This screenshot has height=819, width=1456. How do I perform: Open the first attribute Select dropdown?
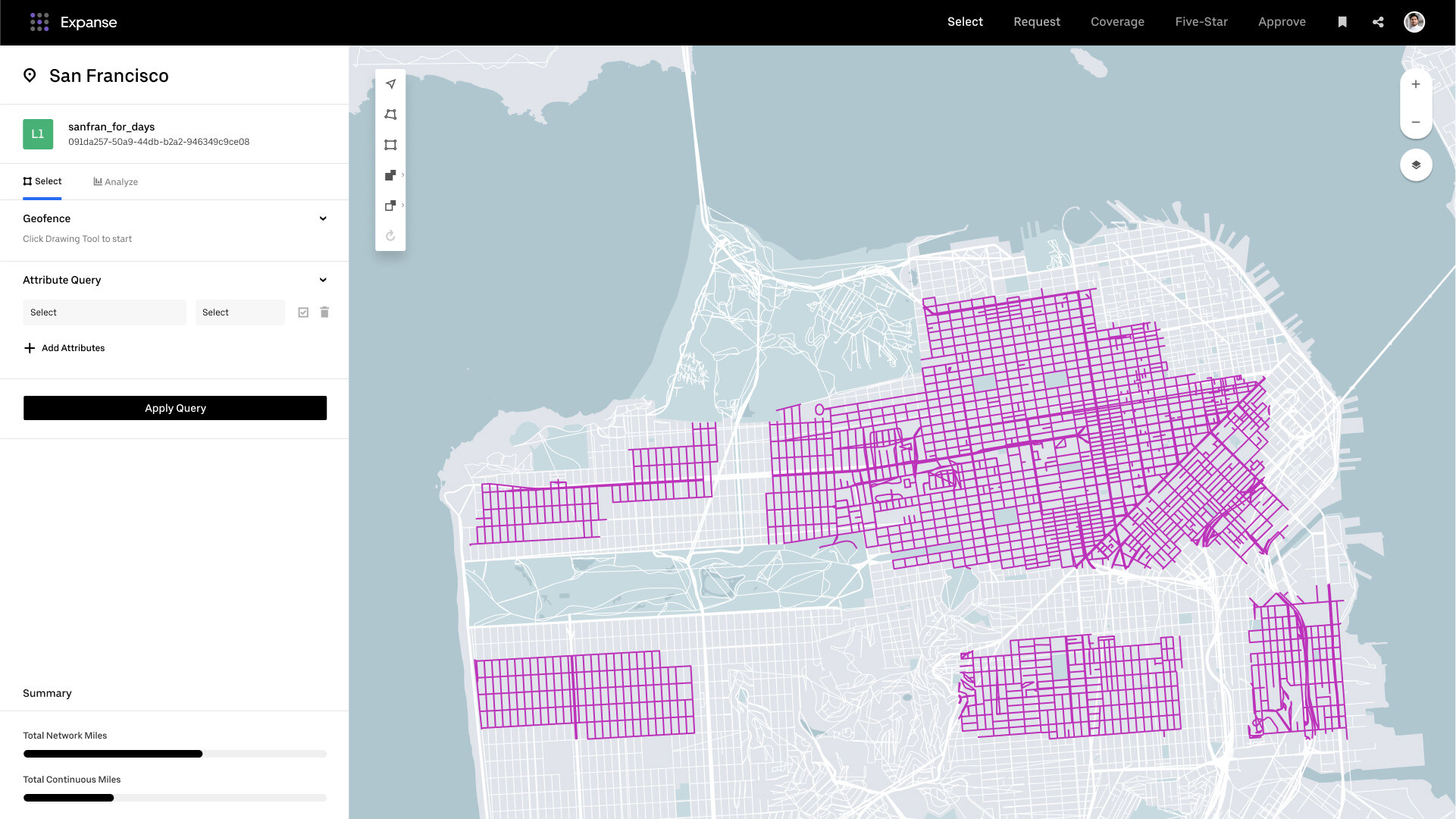(105, 312)
